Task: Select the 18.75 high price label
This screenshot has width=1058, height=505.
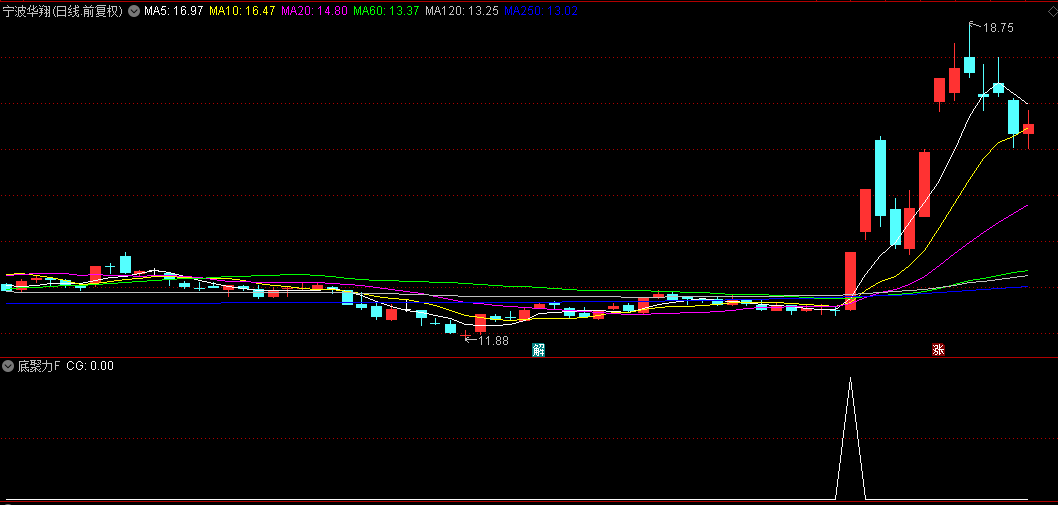Action: (x=998, y=28)
